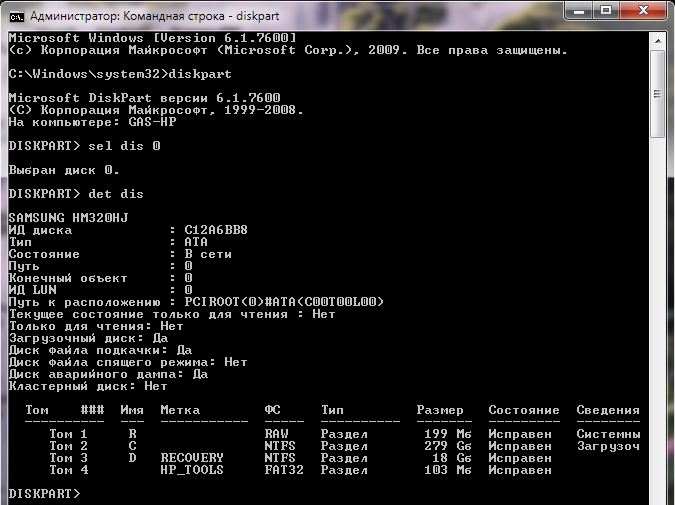Click the 'Загрузочный диск: Да' line
The image size is (675, 505).
(88, 338)
